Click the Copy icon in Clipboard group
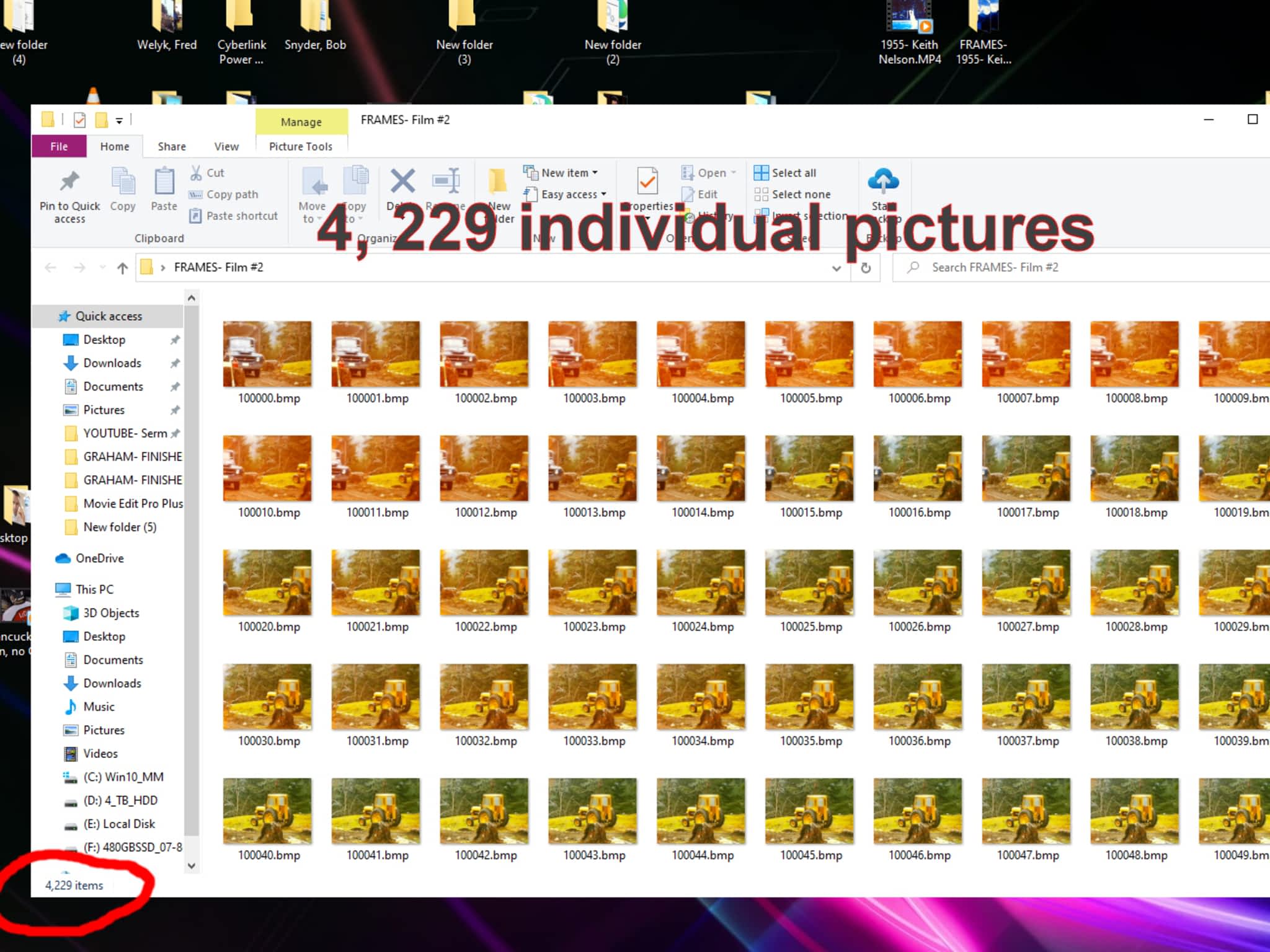The height and width of the screenshot is (952, 1270). coord(123,182)
